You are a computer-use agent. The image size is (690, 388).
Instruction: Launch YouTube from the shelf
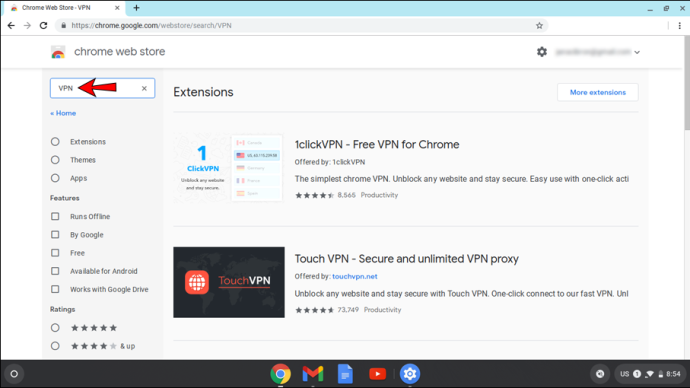[377, 374]
